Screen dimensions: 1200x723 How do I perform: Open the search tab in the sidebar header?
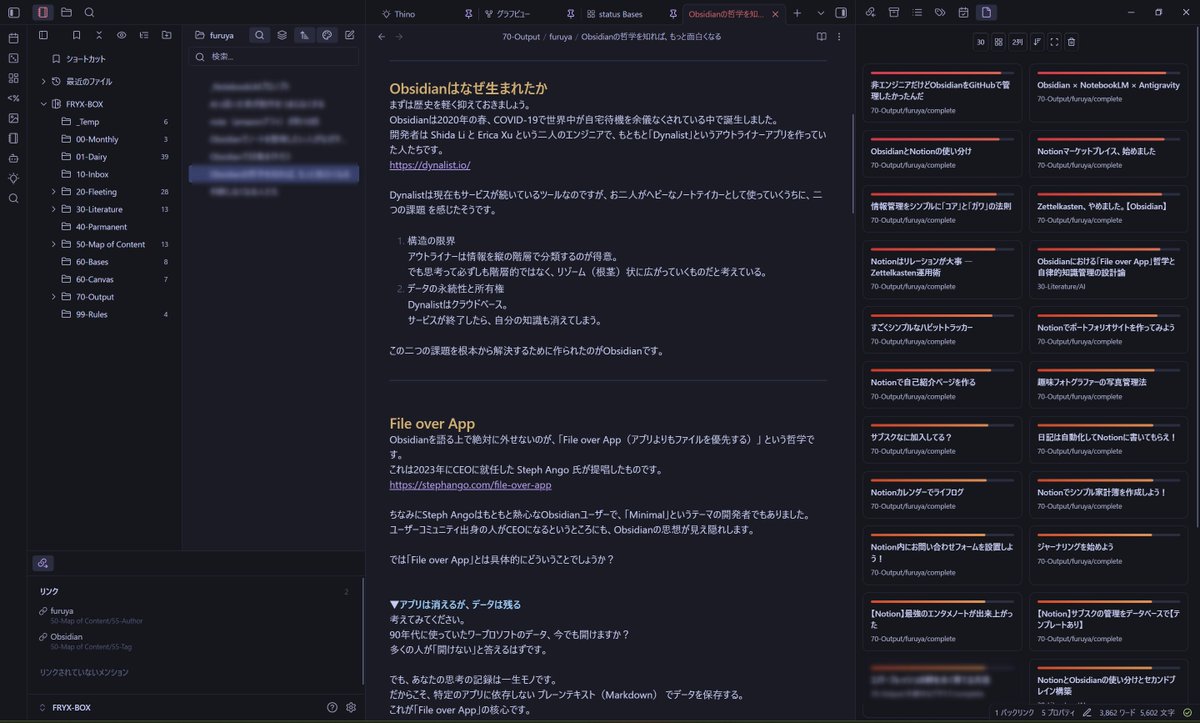click(89, 12)
